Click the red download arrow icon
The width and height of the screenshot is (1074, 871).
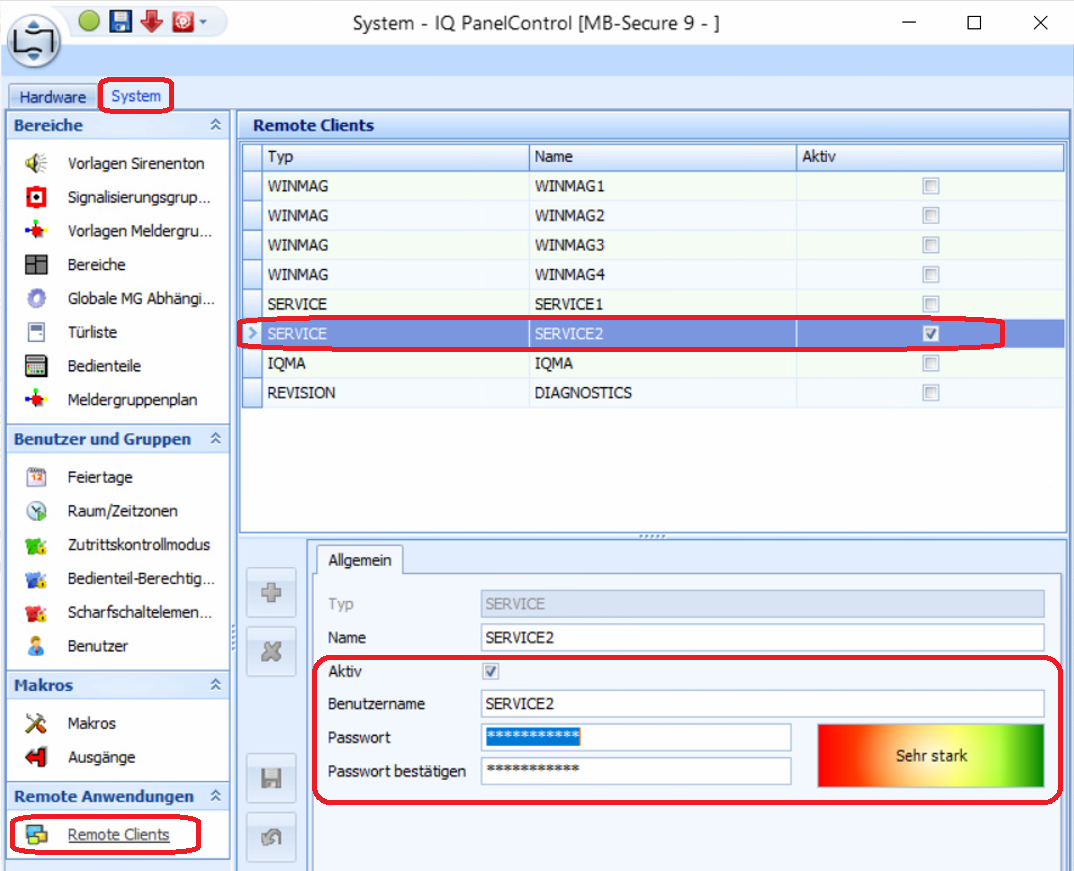[151, 21]
